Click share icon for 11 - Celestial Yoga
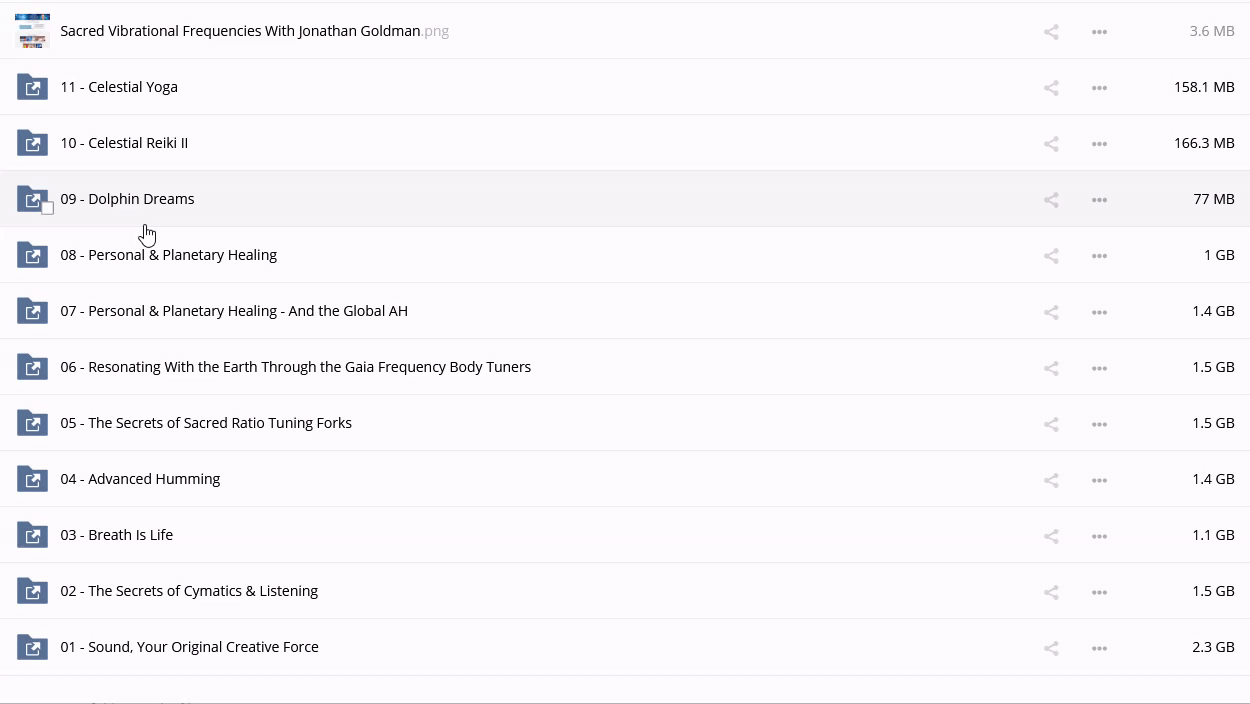This screenshot has width=1250, height=704. [x=1051, y=88]
